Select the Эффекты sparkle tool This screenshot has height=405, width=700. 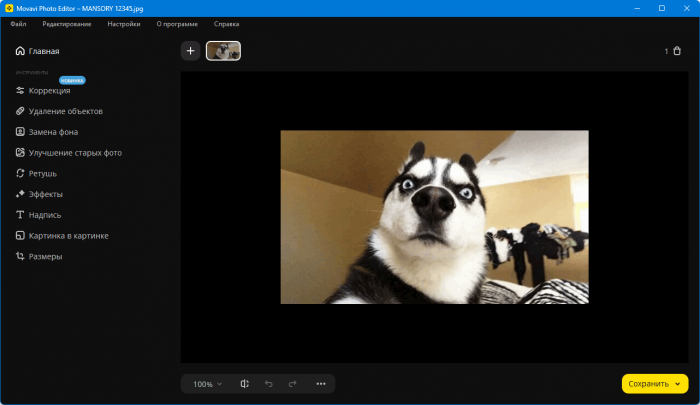pyautogui.click(x=45, y=194)
